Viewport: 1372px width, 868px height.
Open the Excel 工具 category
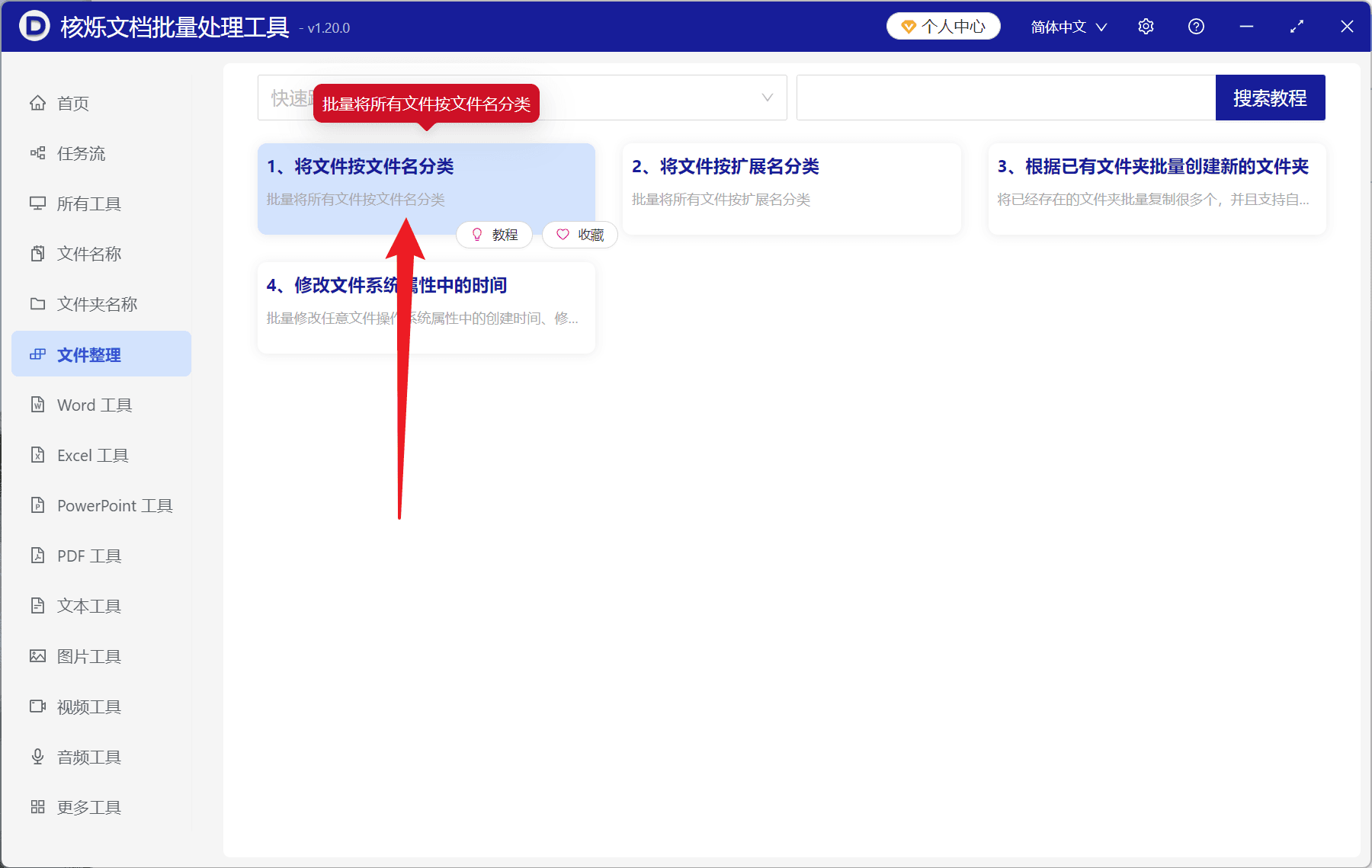92,455
